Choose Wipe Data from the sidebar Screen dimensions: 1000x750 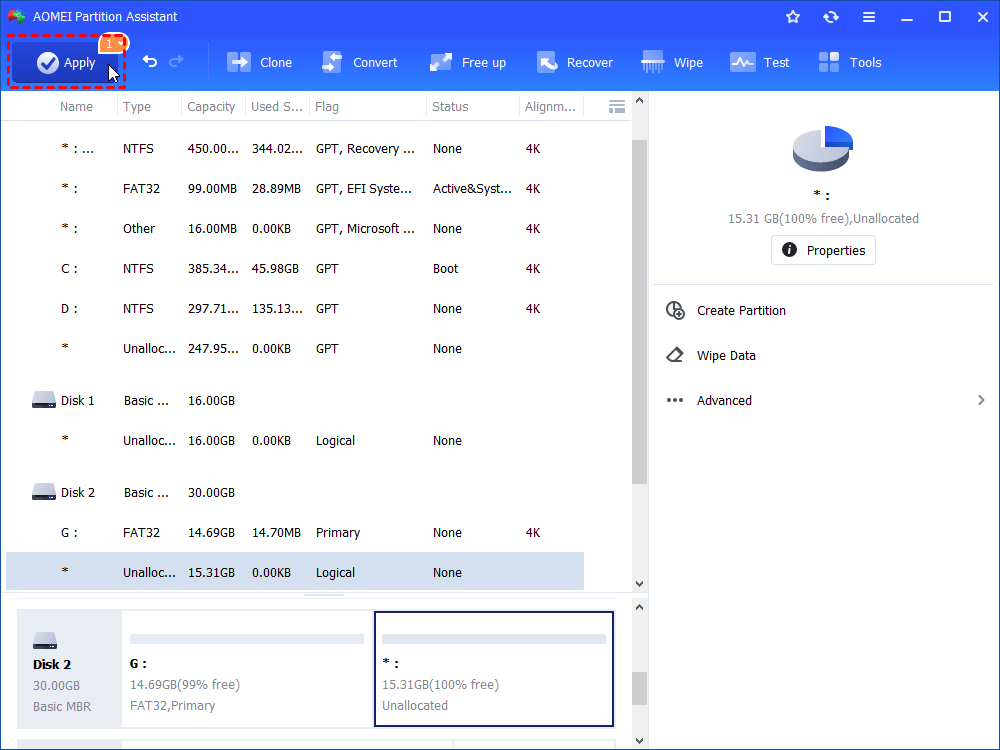(x=725, y=355)
